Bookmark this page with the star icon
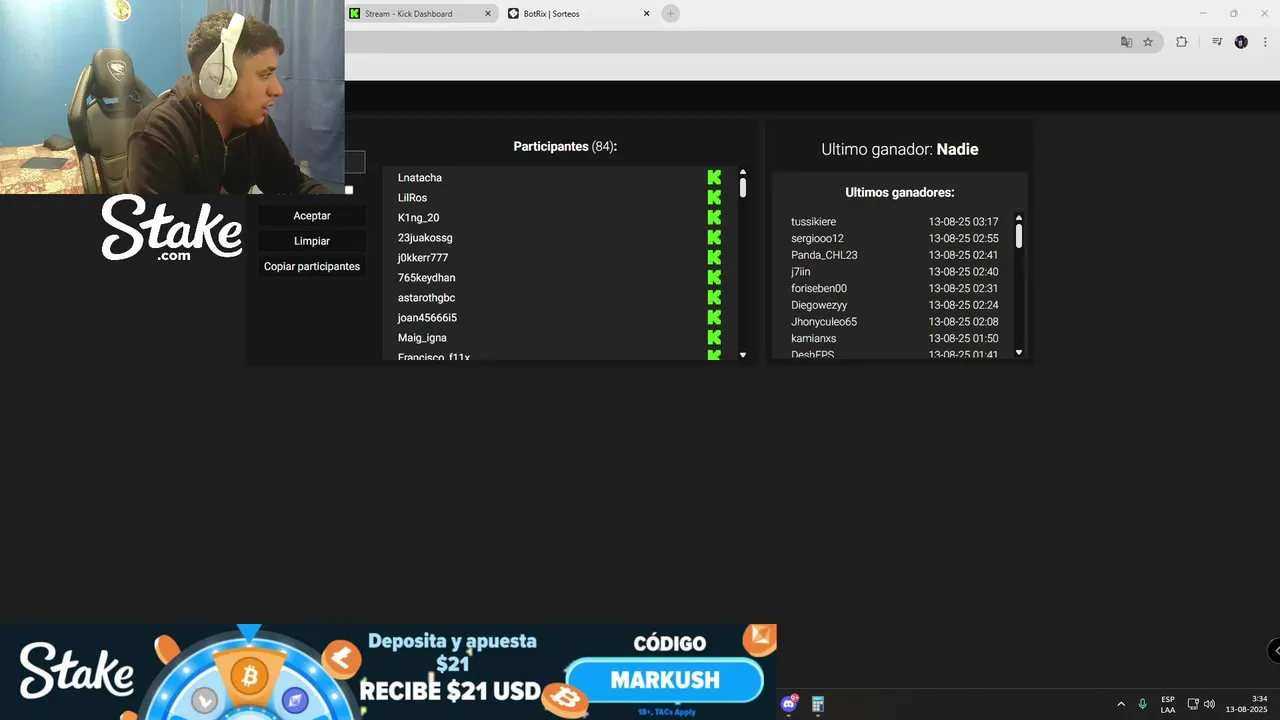This screenshot has height=720, width=1280. (1148, 42)
